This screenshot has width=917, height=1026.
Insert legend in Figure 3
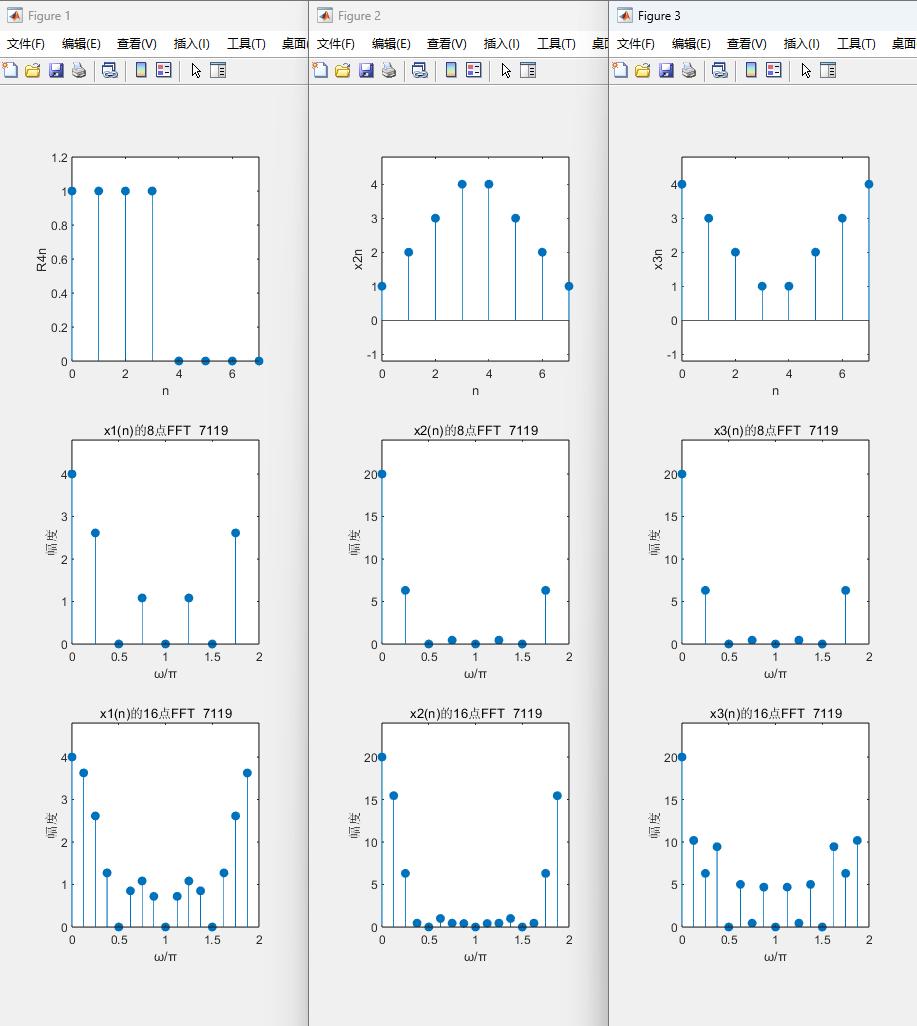[x=774, y=70]
